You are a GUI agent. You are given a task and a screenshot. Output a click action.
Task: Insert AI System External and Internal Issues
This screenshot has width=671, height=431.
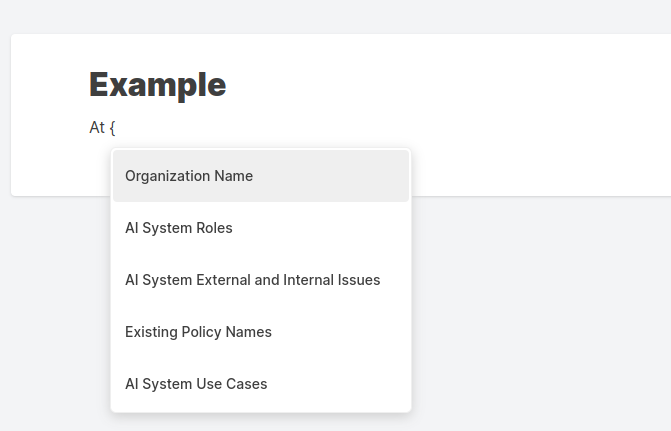[x=252, y=280]
